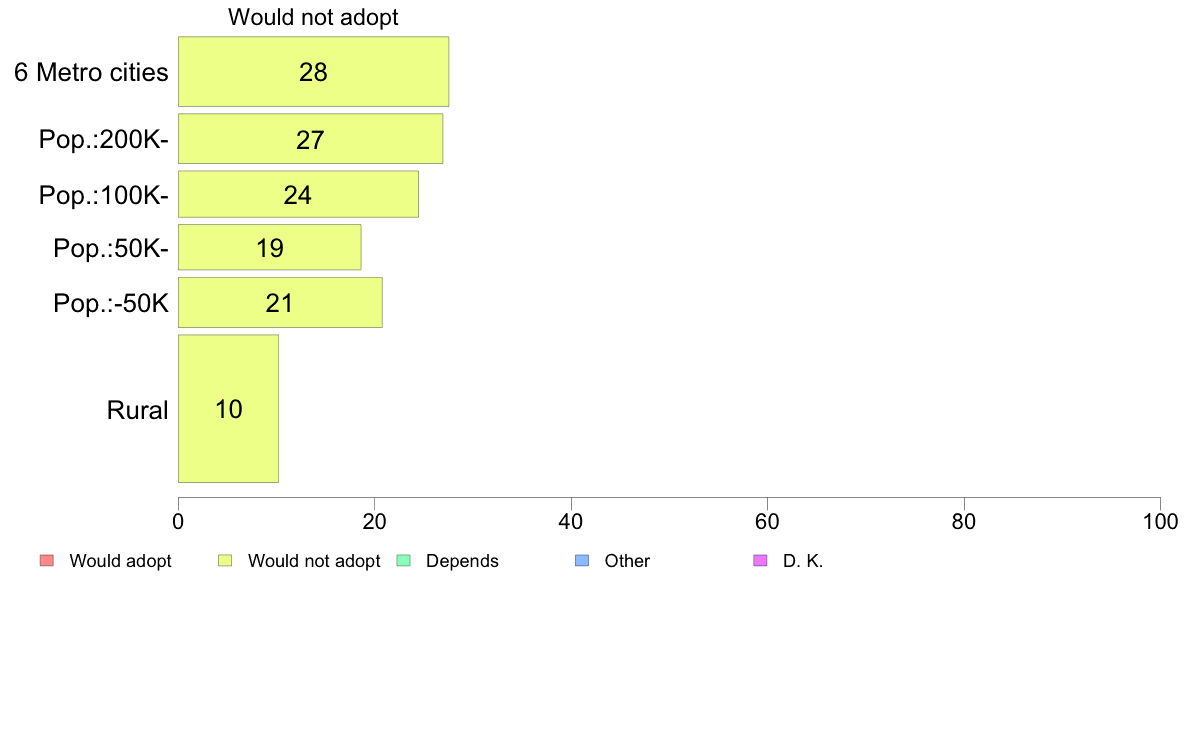Click the Would not adopt chart title
The height and width of the screenshot is (736, 1188).
pos(313,17)
